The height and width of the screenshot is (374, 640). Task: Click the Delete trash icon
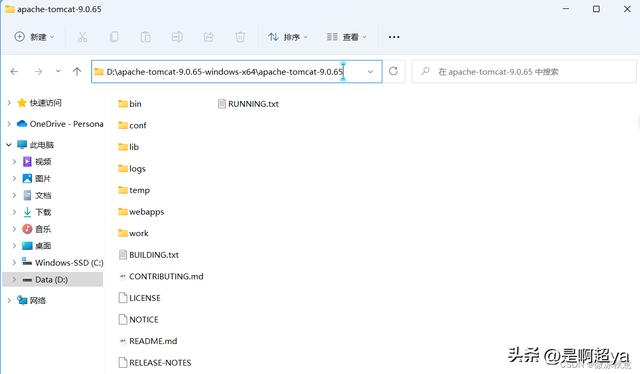[x=240, y=37]
